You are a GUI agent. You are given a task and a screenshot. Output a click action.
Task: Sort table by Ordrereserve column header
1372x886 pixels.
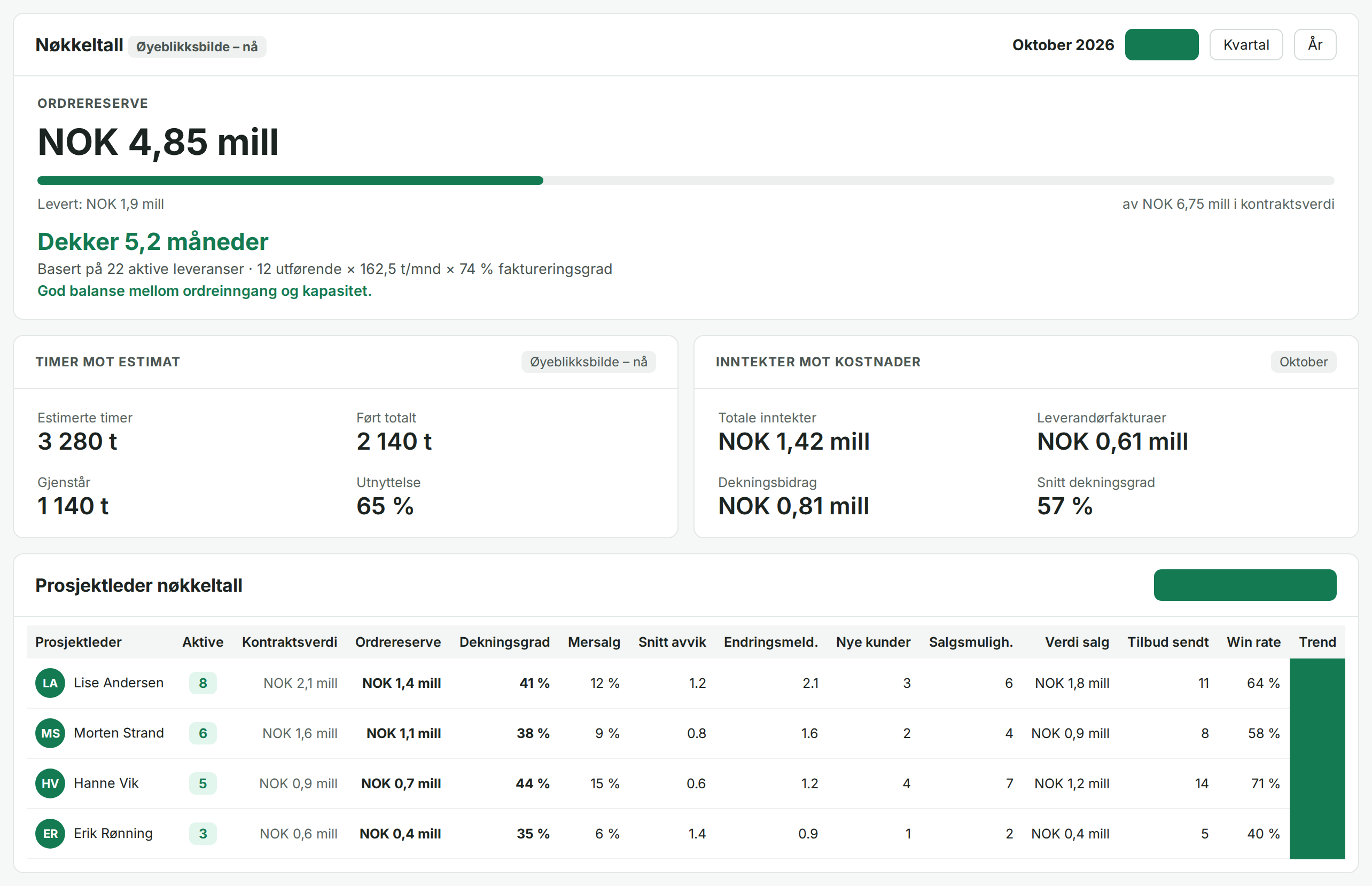[397, 642]
